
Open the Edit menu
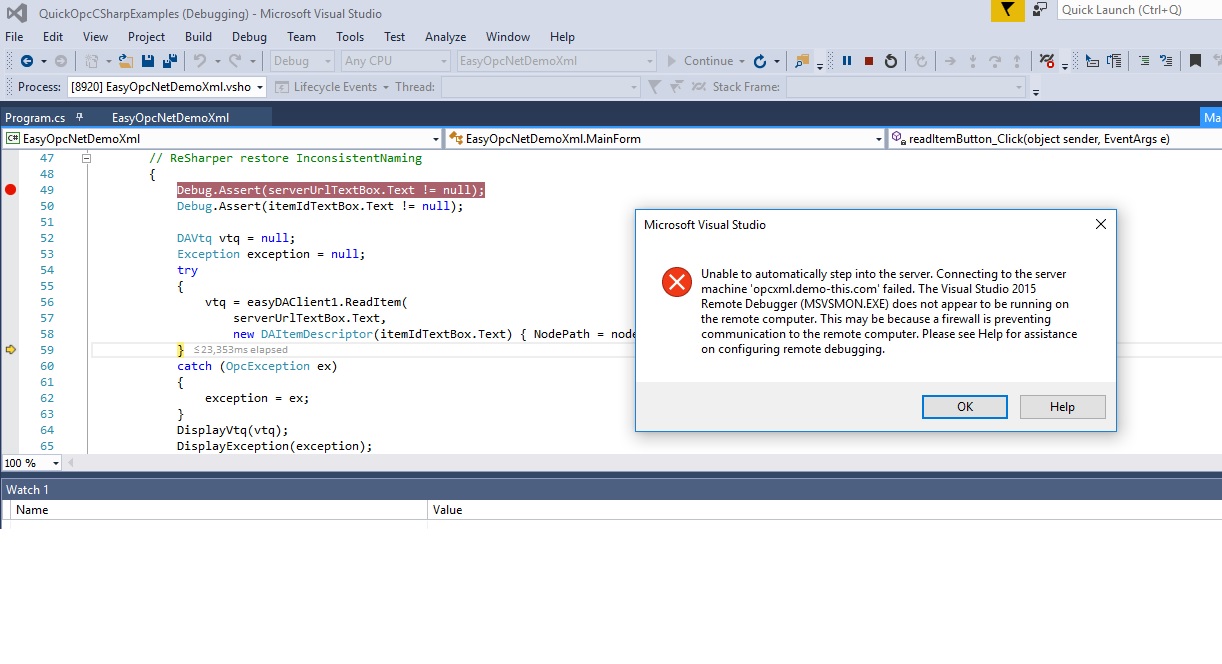tap(53, 37)
